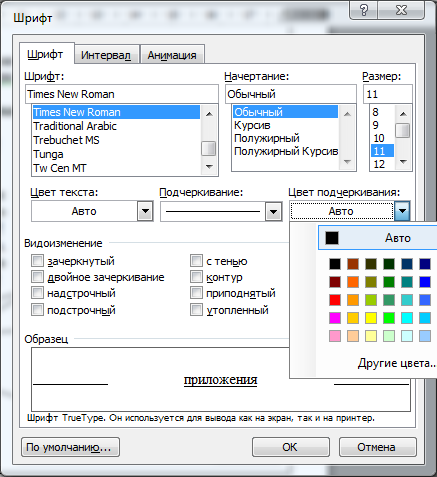Viewport: 437px width, 477px height.
Task: Cancel with the Отмена button
Action: pyautogui.click(x=377, y=447)
